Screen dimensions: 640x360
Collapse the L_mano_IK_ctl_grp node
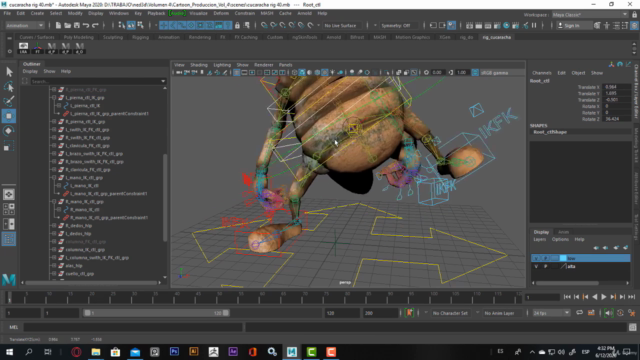coord(54,178)
